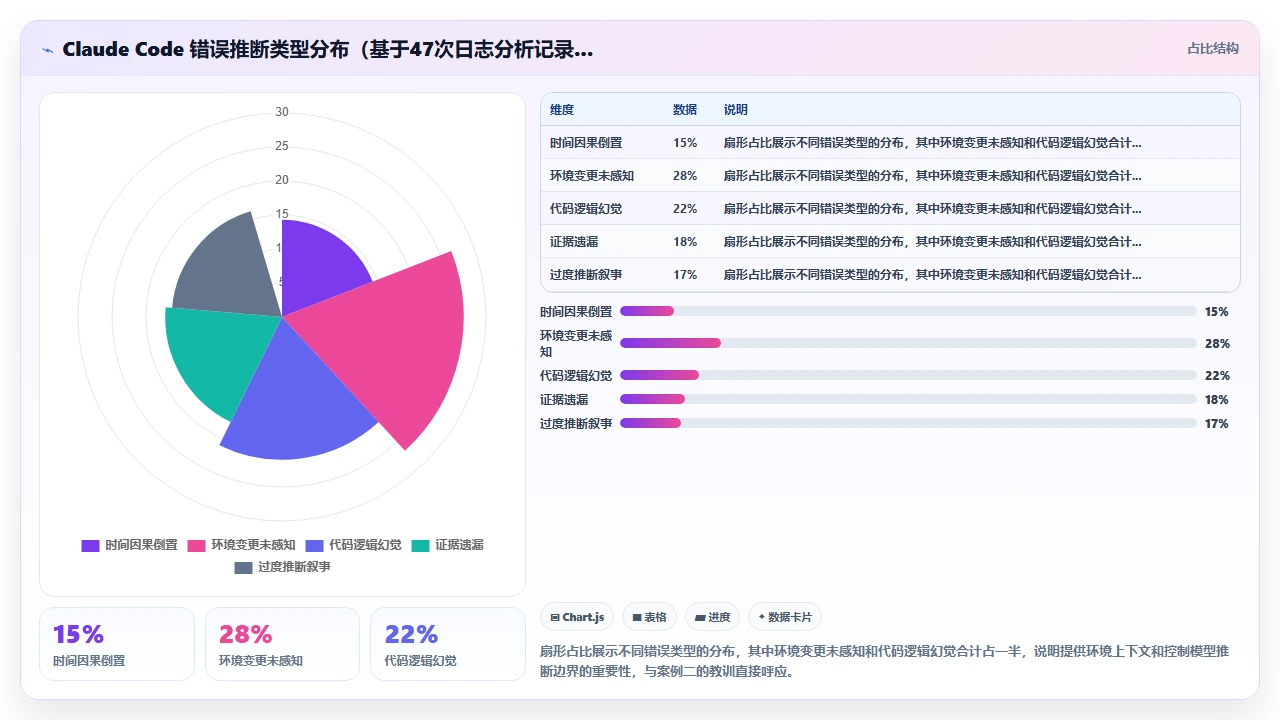Click the 28% value in the table
Screen dimensions: 1280x720
(685, 176)
